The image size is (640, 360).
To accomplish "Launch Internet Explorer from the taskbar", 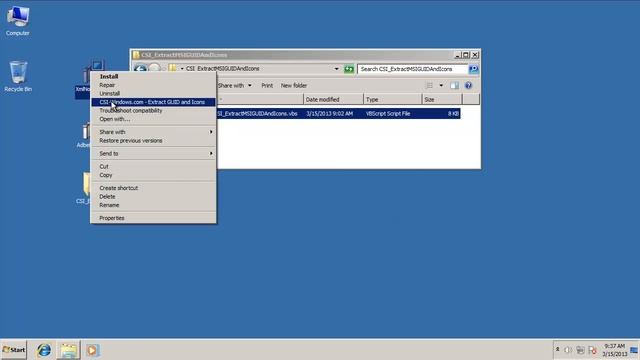I will point(44,350).
